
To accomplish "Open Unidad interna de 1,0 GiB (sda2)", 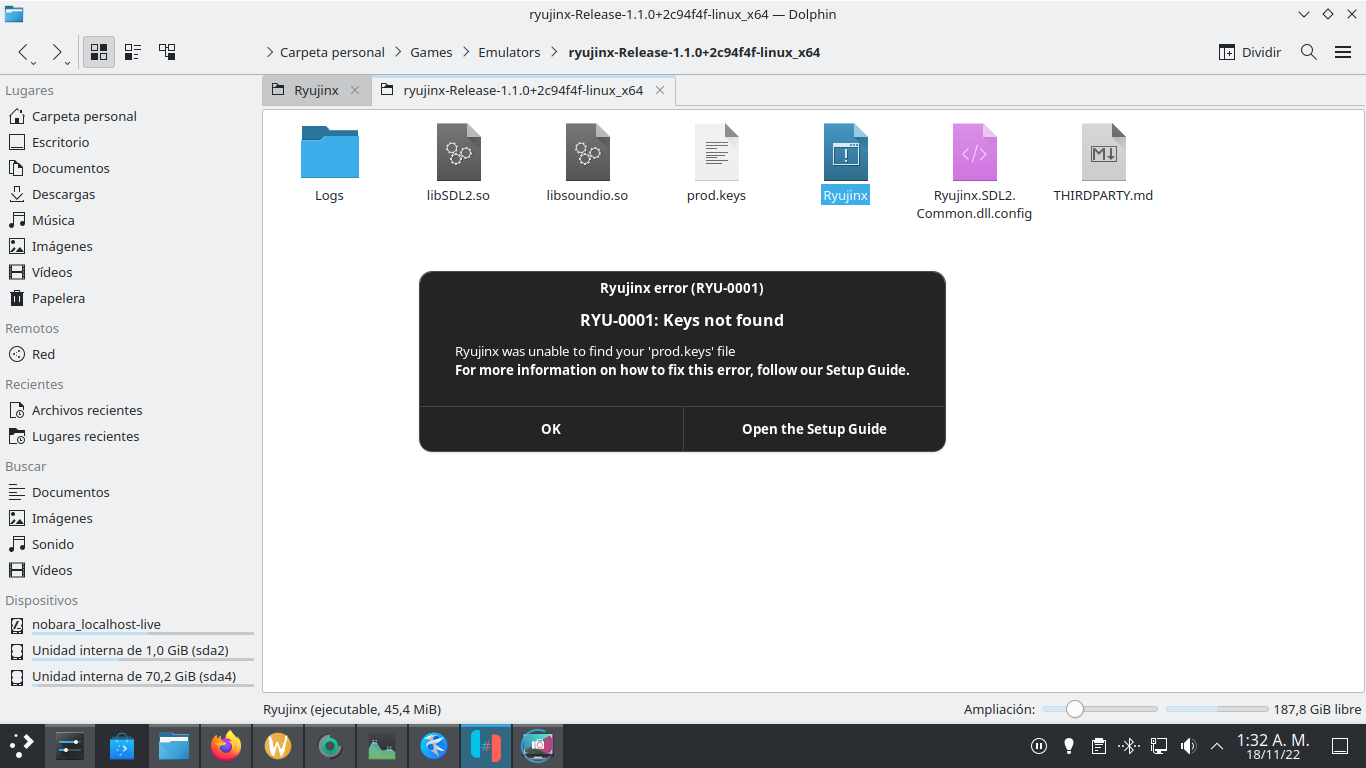I will [x=130, y=651].
